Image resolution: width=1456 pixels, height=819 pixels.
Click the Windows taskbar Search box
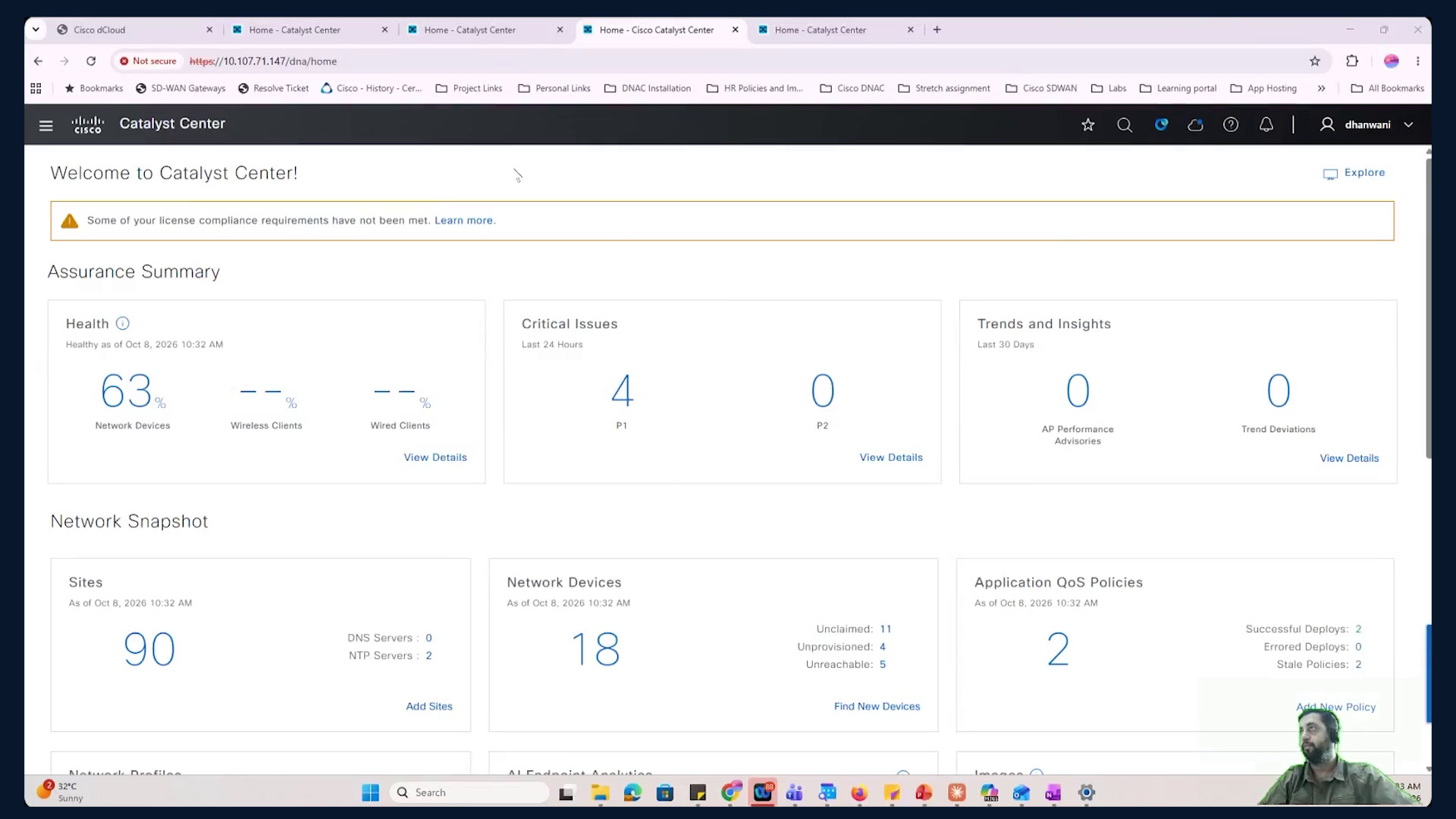tap(470, 792)
